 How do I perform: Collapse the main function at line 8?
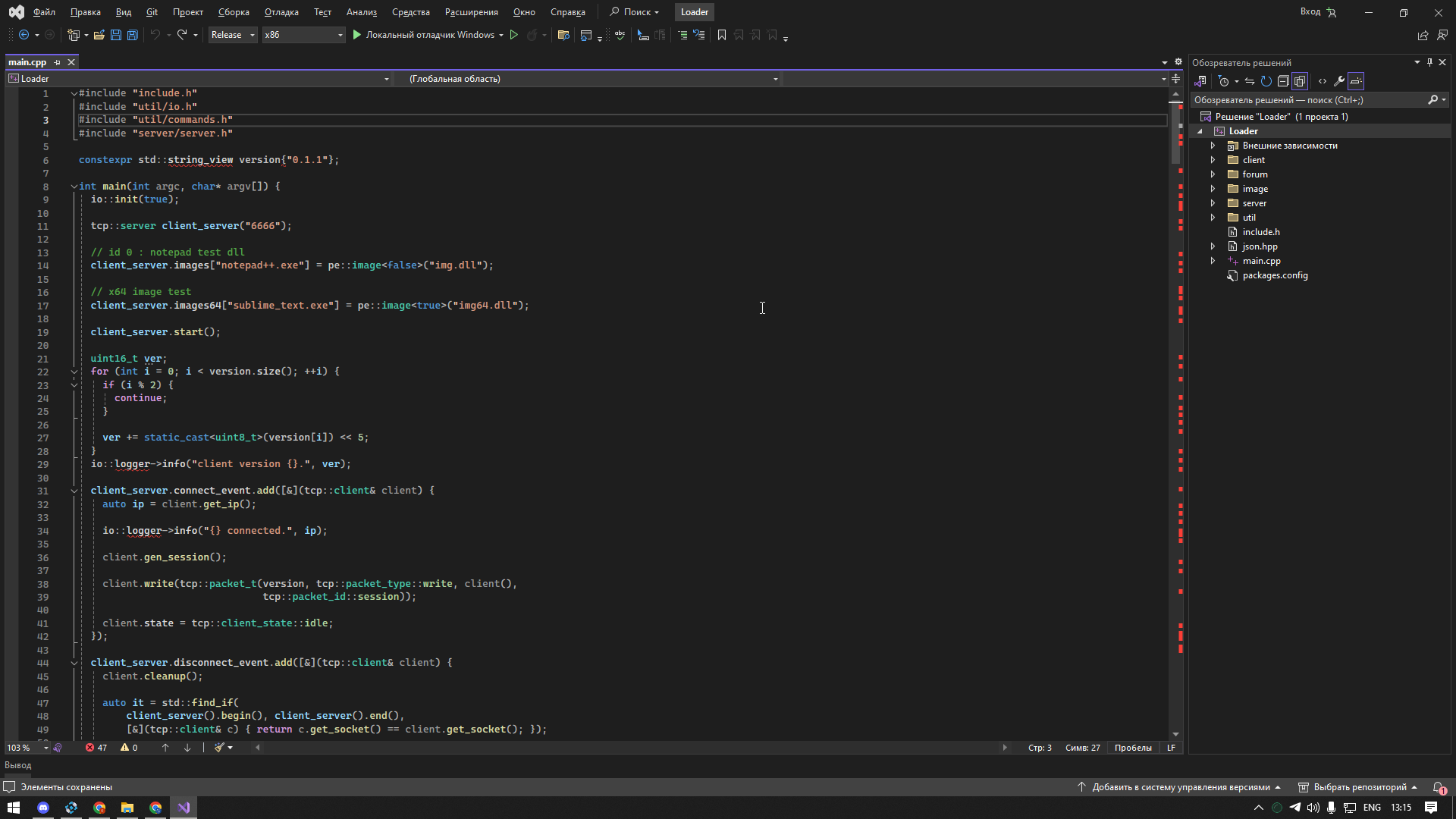click(x=74, y=187)
